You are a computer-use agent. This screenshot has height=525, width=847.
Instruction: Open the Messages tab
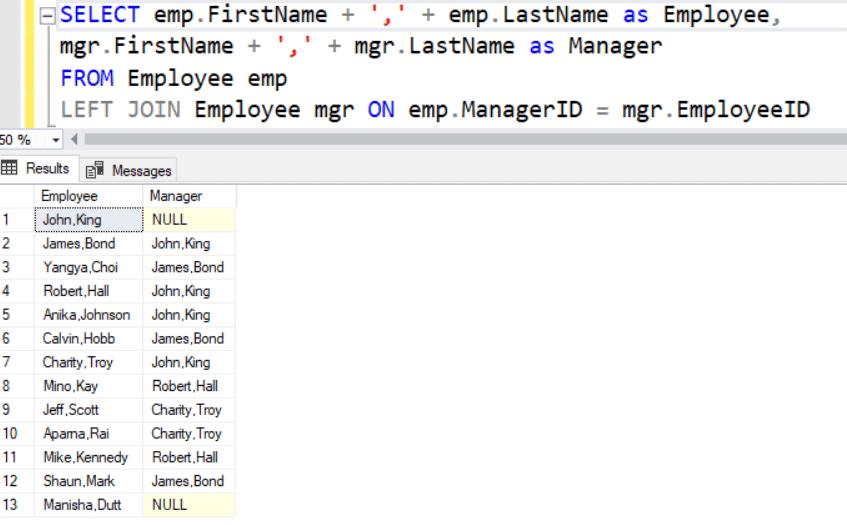(130, 170)
